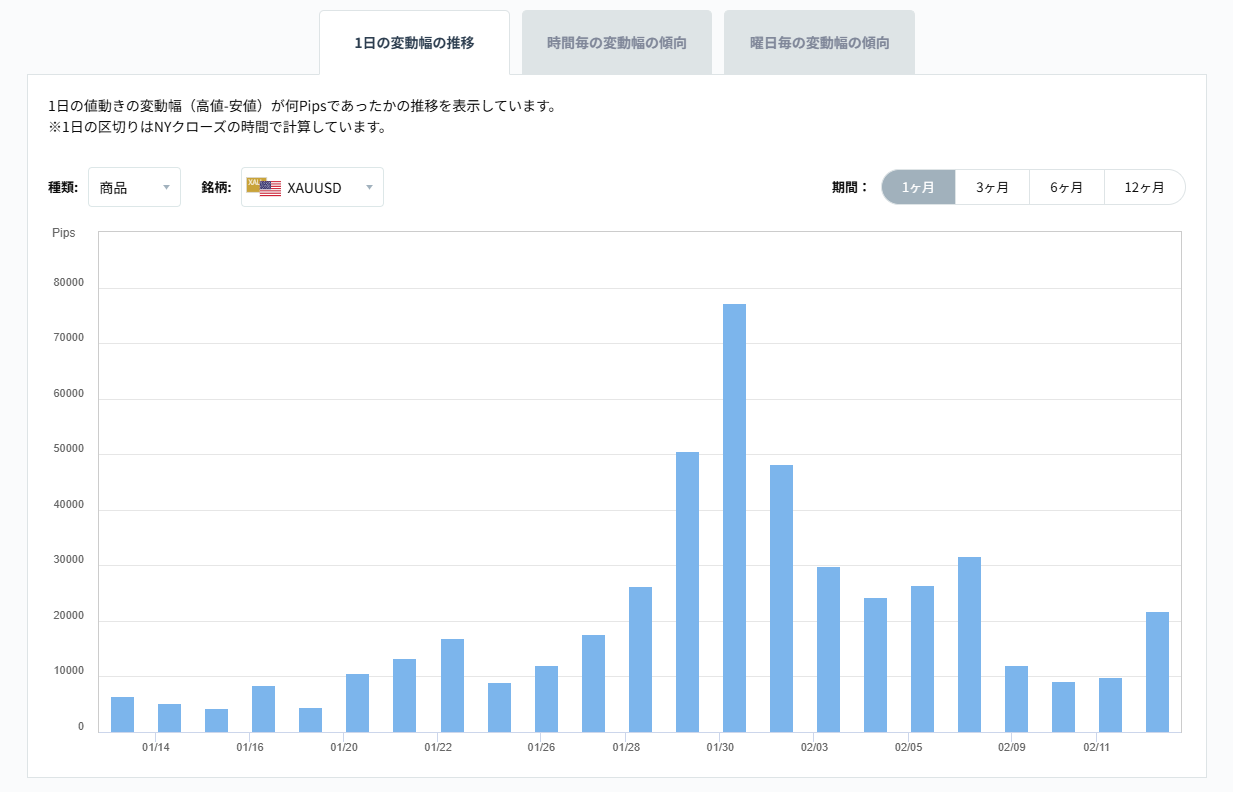Open the 種類 dropdown showing 商品

tap(135, 187)
